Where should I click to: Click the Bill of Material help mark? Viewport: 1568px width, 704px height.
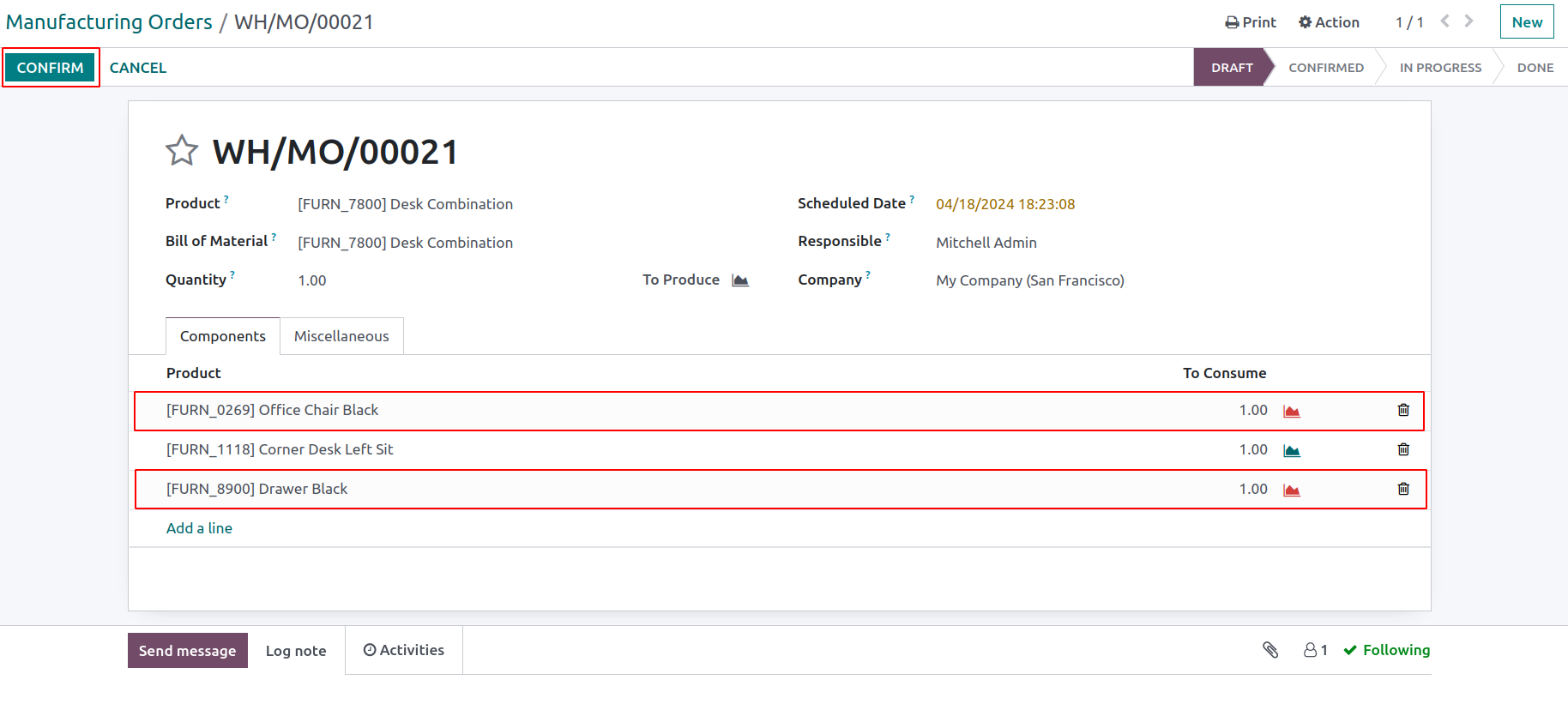(x=274, y=237)
